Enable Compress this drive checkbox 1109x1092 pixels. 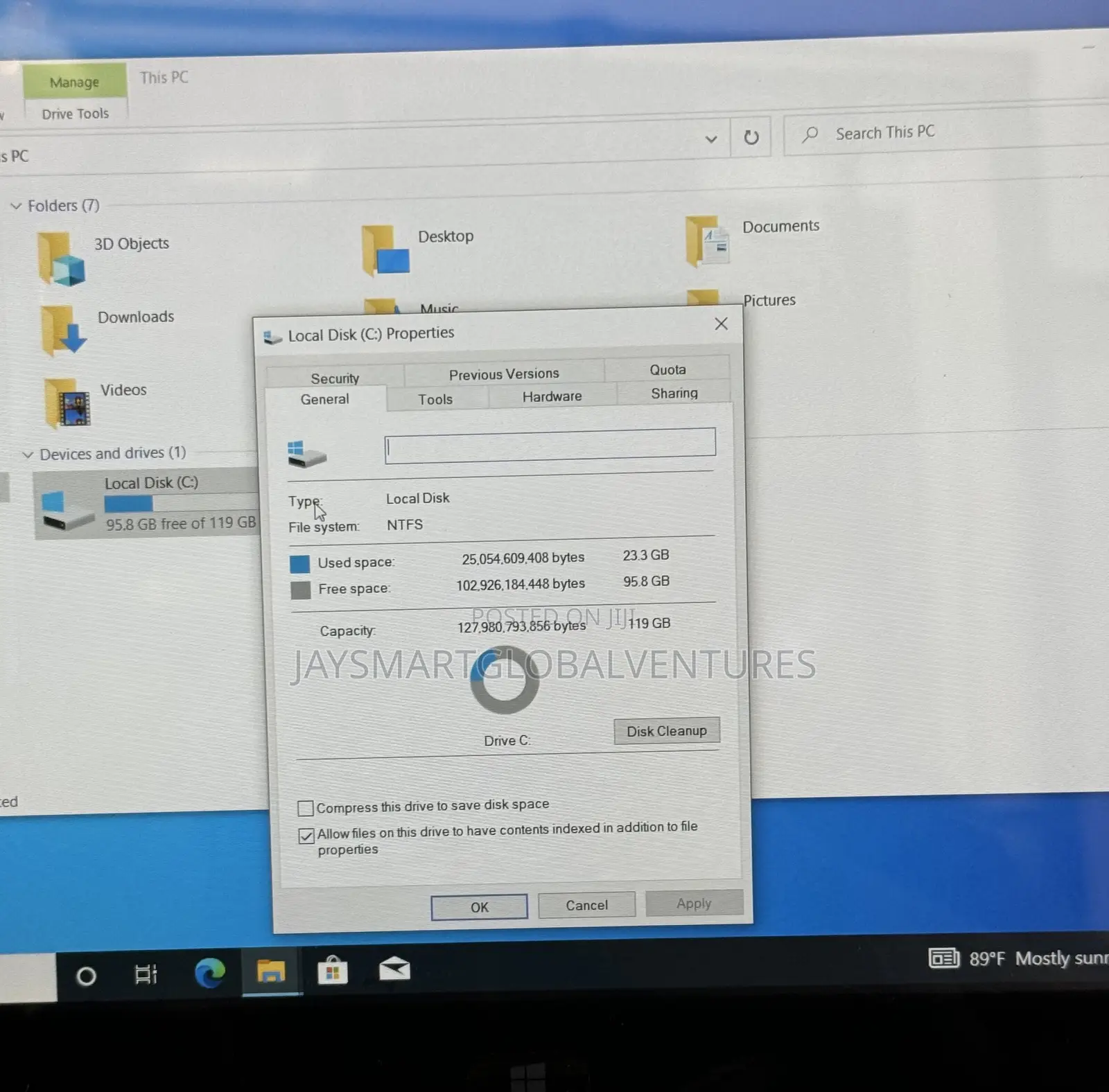click(305, 808)
